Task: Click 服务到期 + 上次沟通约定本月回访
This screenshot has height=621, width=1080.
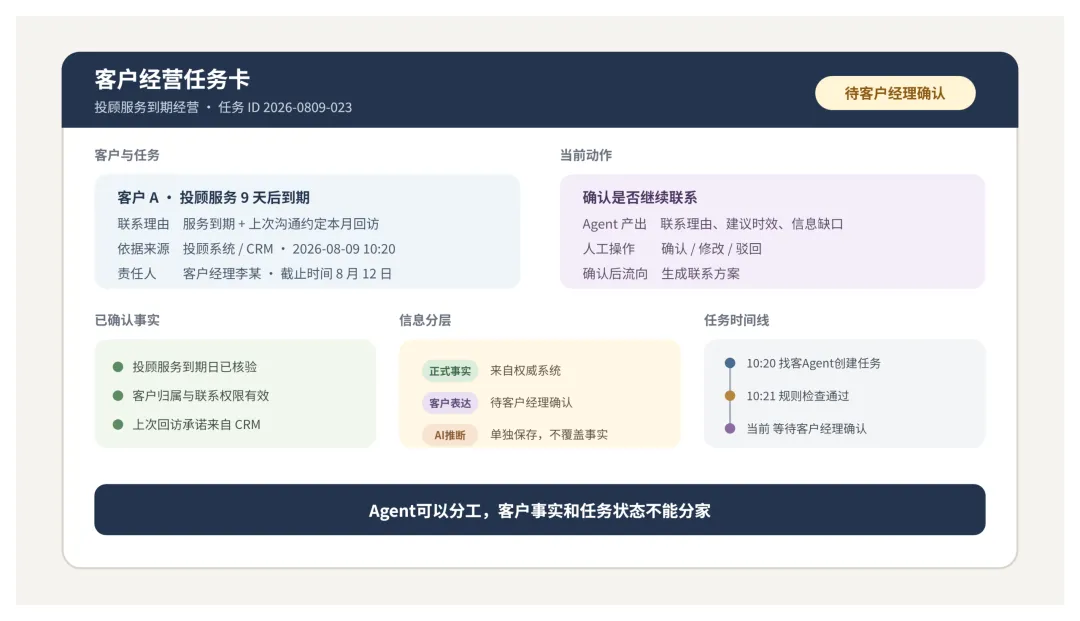Action: pyautogui.click(x=281, y=224)
